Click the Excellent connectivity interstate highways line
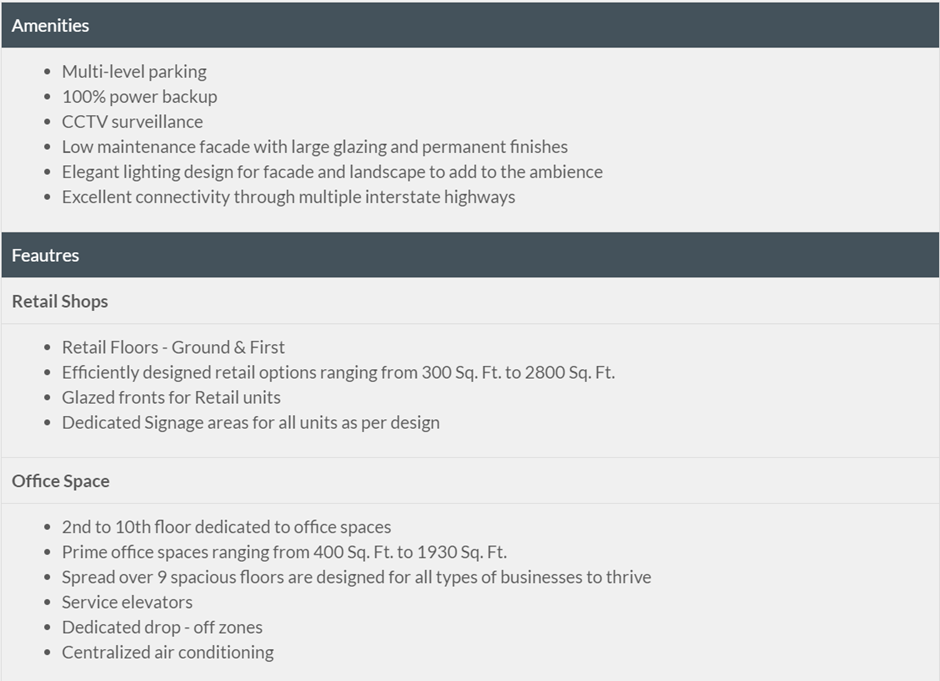Screen dimensions: 940x681 pos(288,197)
